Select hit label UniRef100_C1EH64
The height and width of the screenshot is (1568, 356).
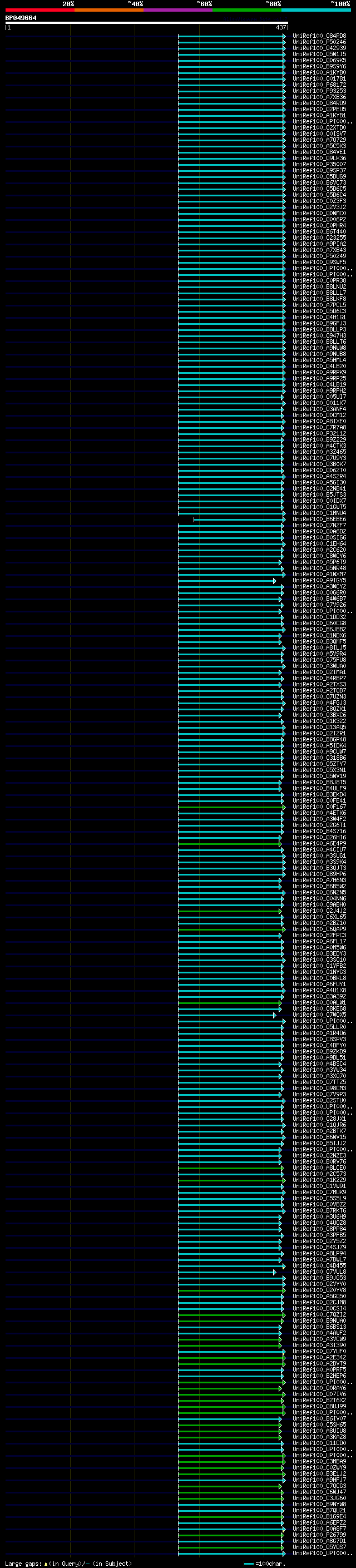319,543
